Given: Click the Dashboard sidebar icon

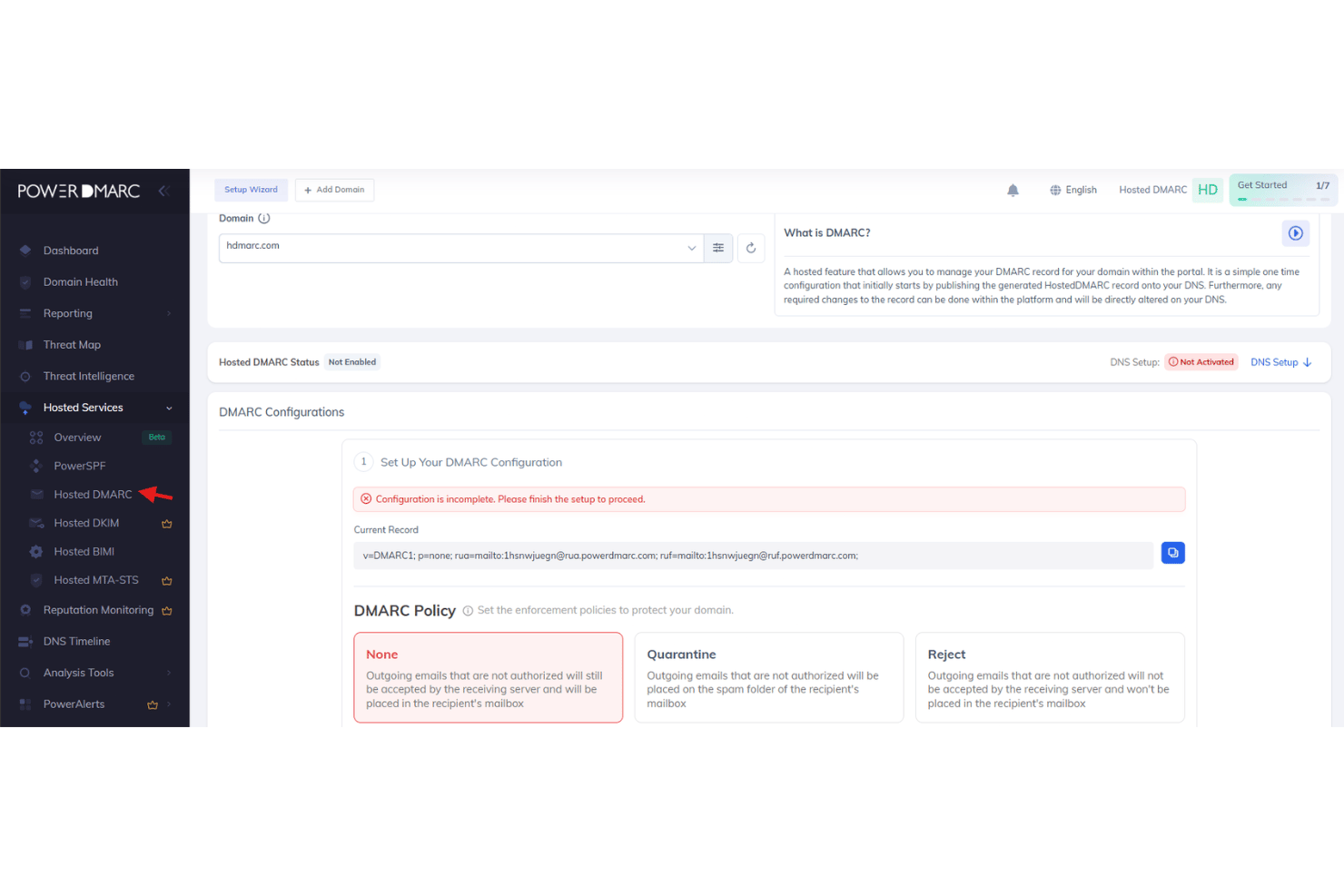Looking at the screenshot, I should coord(25,251).
